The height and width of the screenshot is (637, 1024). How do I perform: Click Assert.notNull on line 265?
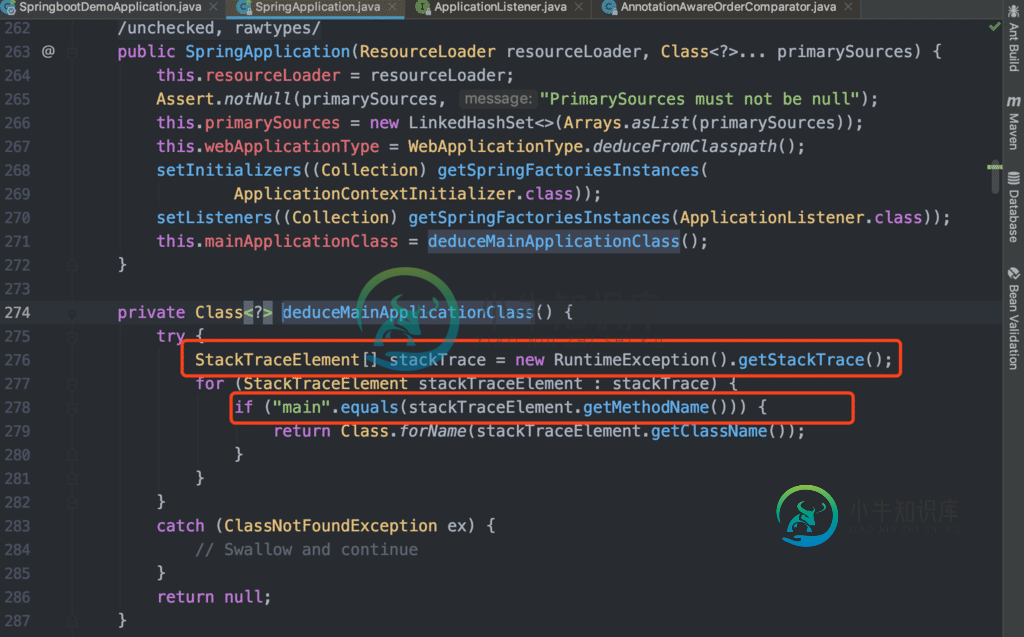coord(224,99)
